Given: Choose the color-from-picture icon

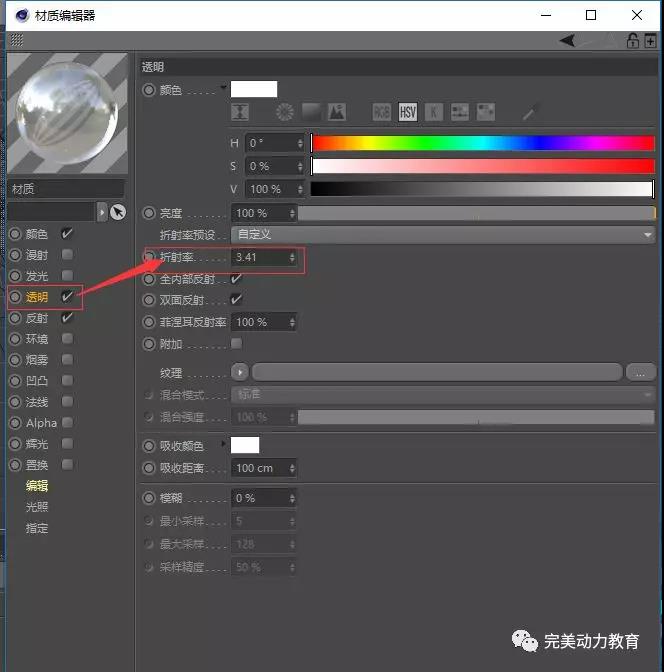Looking at the screenshot, I should [336, 112].
